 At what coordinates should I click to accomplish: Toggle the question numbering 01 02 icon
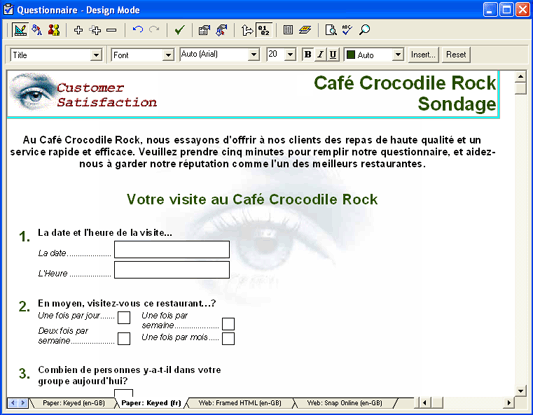pos(264,30)
